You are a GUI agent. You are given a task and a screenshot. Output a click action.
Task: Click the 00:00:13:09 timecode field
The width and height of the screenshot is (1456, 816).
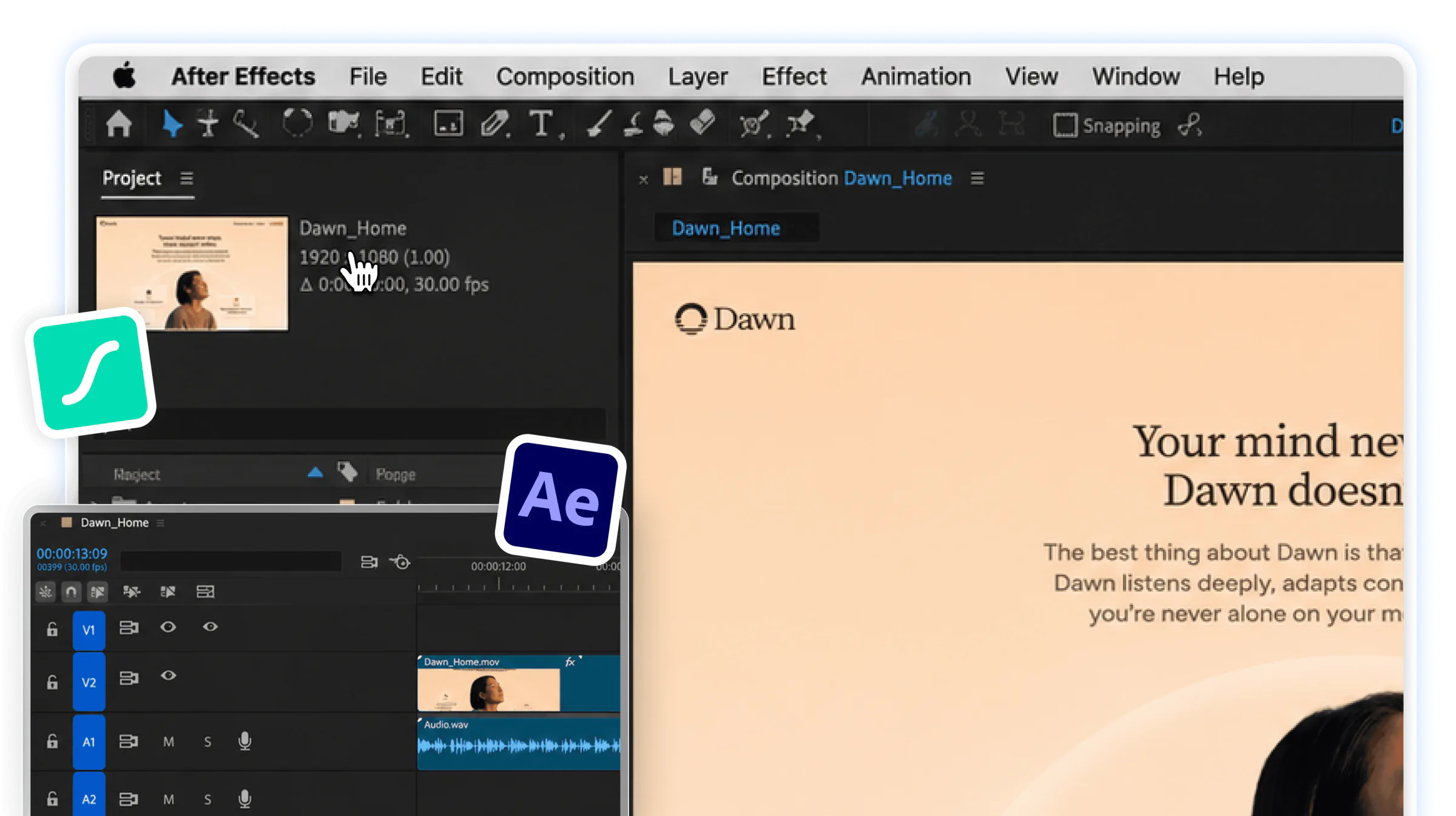[72, 553]
